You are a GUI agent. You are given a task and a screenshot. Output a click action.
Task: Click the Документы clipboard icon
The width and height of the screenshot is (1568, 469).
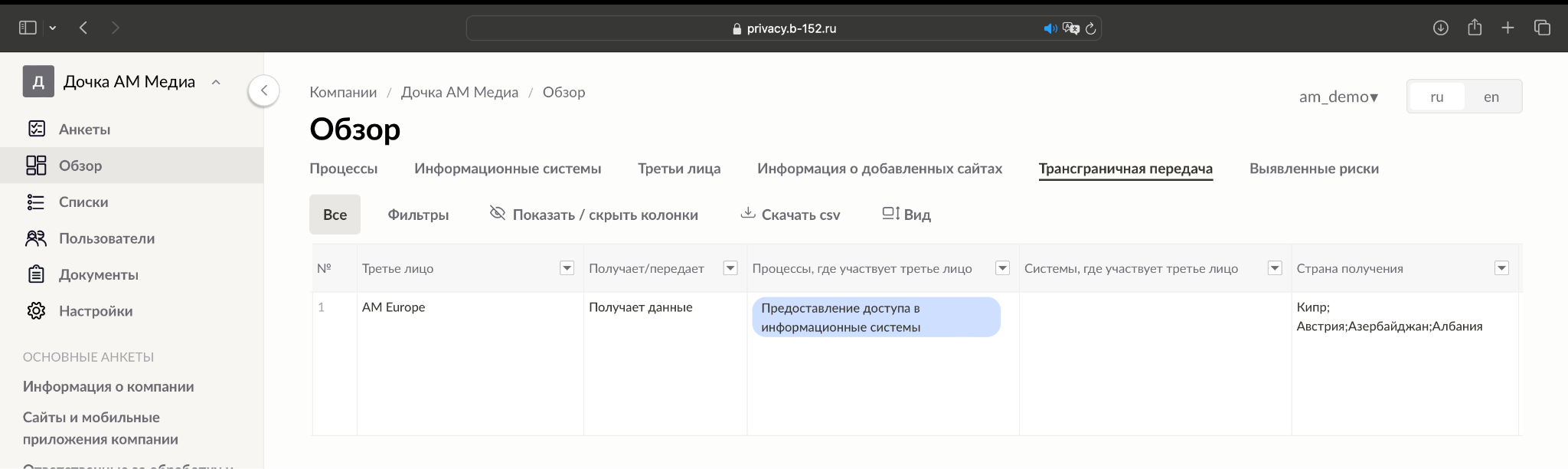click(36, 274)
